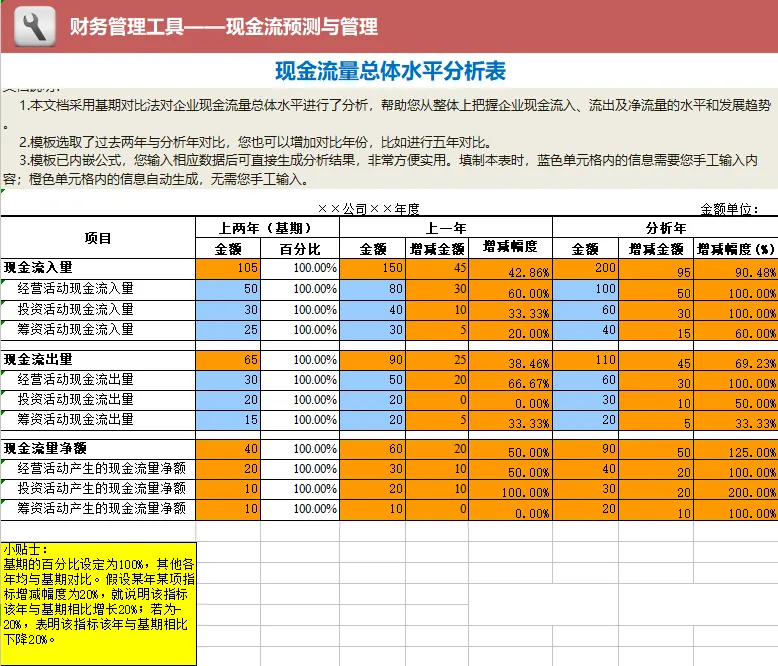Select the 增减幅度(%) header under 分析年
Viewport: 778px width, 666px height.
[736, 248]
